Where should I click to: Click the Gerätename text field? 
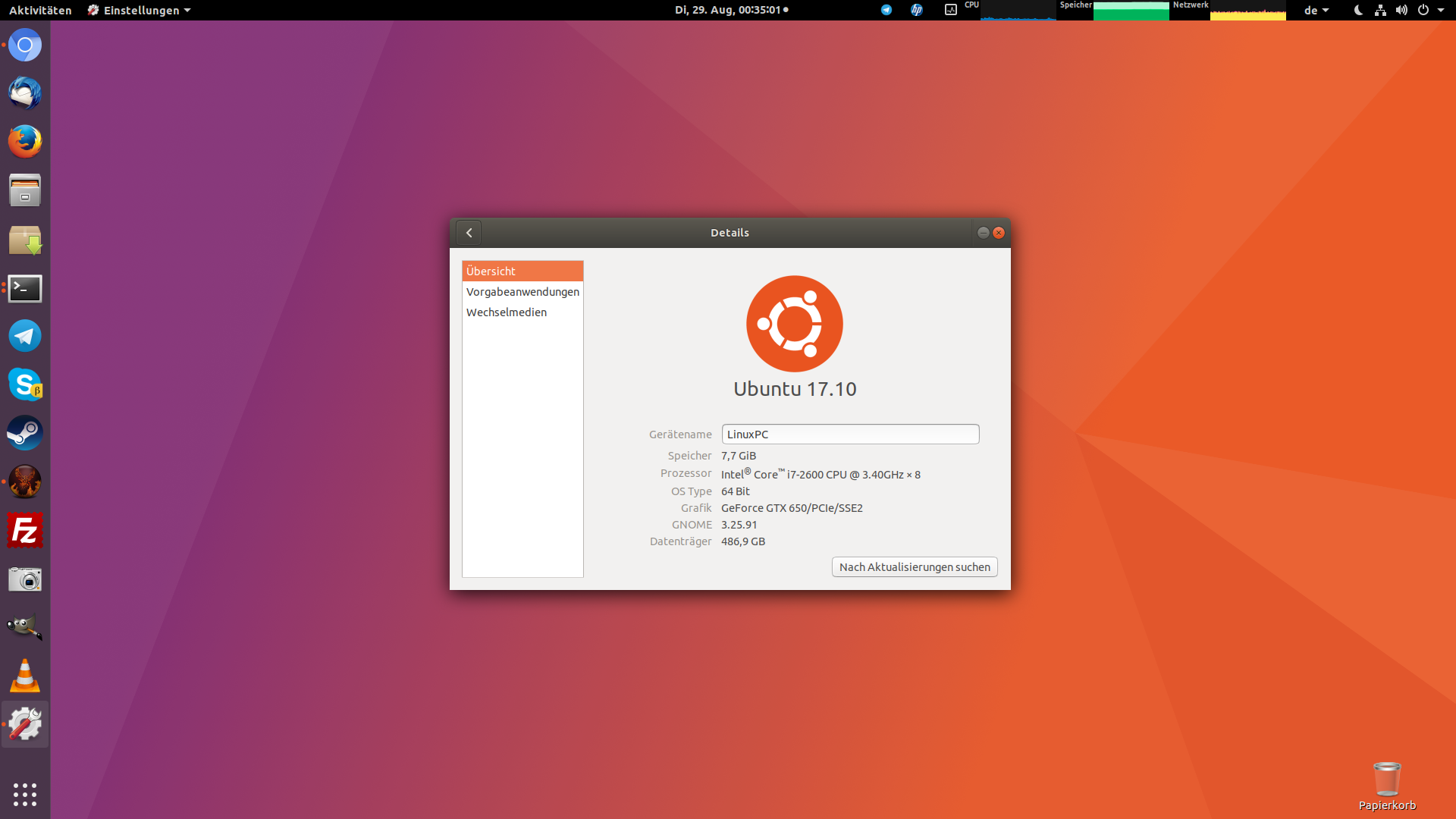(x=850, y=435)
